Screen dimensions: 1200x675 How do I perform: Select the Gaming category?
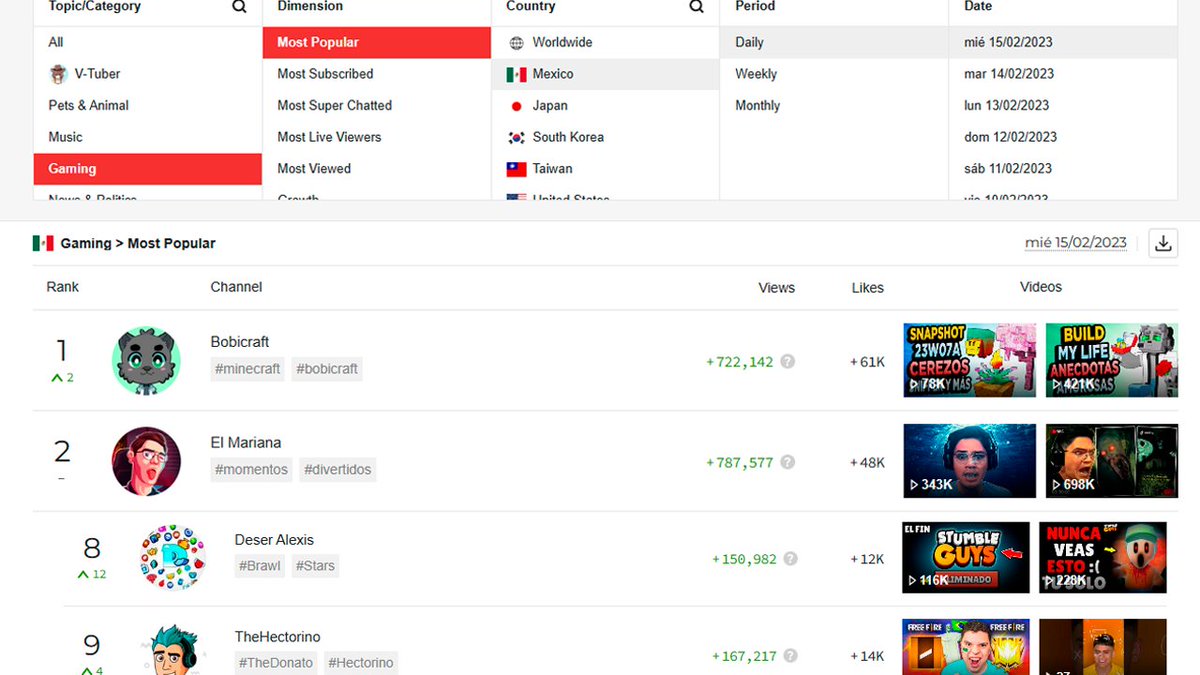click(148, 169)
